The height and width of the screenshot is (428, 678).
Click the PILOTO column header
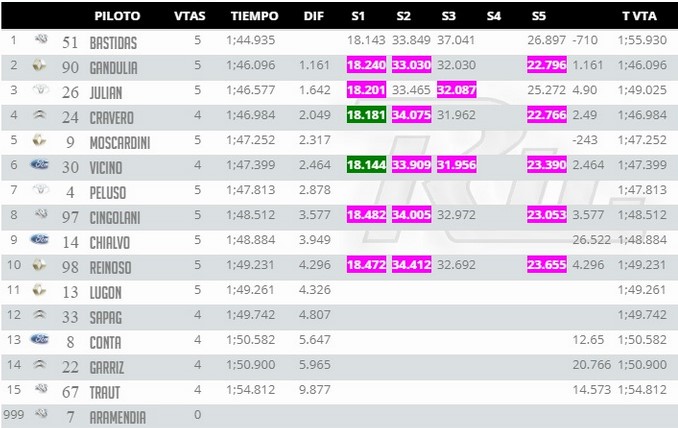117,16
